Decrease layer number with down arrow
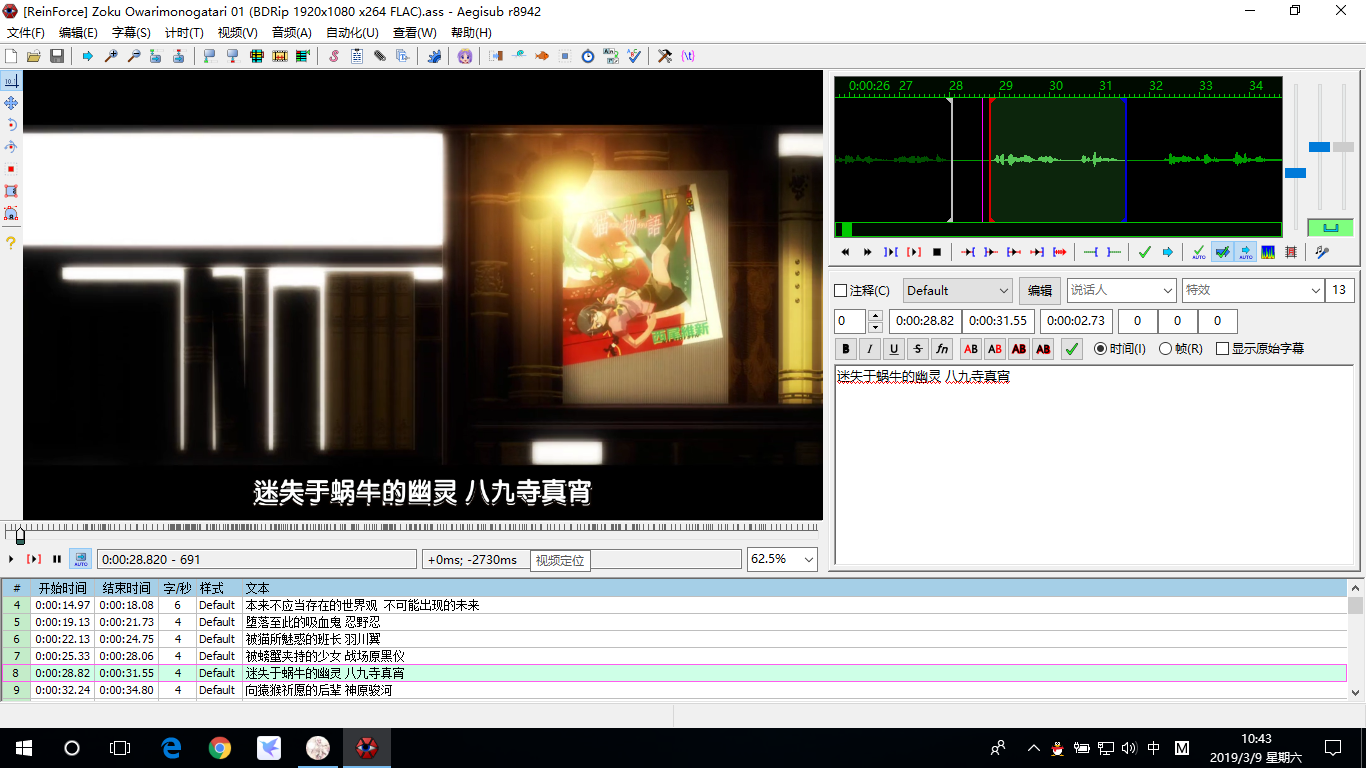Screen dimensions: 1366x768 (875, 327)
